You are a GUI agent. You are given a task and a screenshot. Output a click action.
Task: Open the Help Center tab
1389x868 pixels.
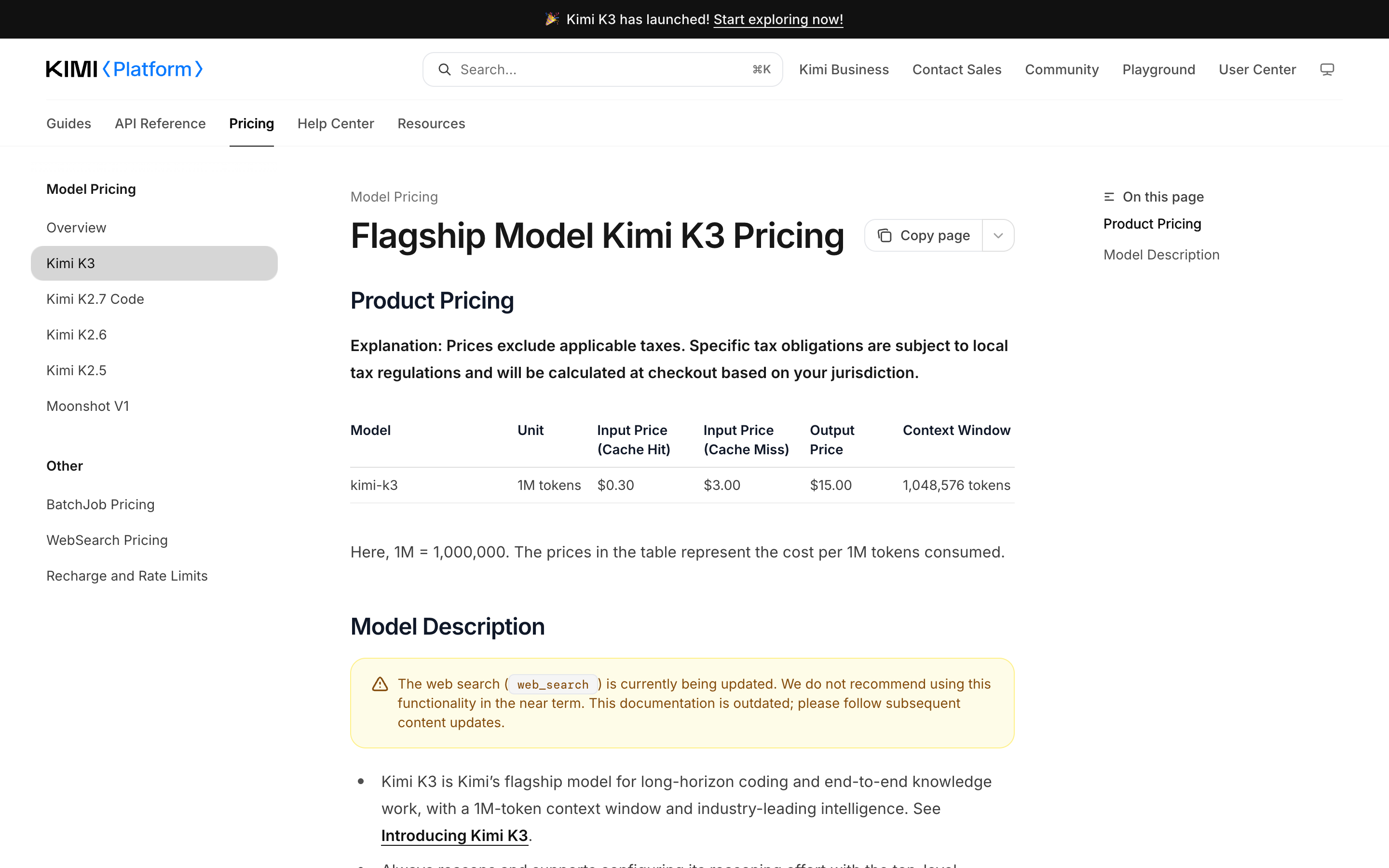(336, 123)
